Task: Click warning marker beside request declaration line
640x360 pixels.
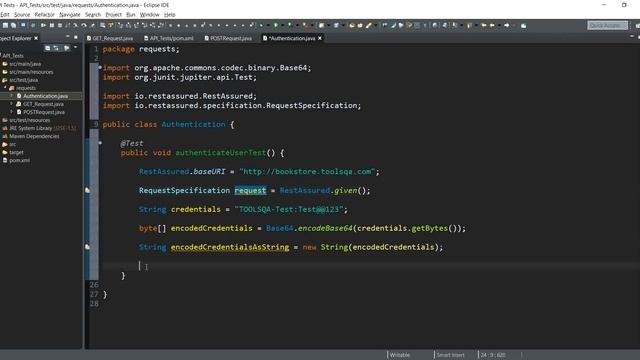Action: click(x=87, y=190)
